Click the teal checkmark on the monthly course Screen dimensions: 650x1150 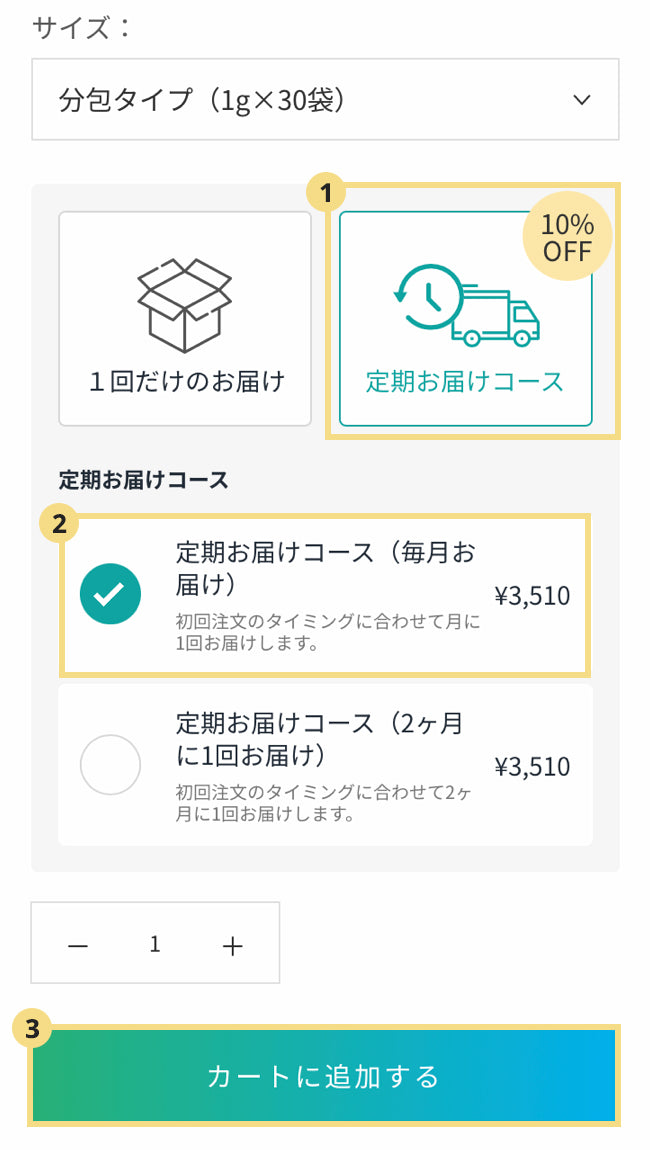pos(110,595)
